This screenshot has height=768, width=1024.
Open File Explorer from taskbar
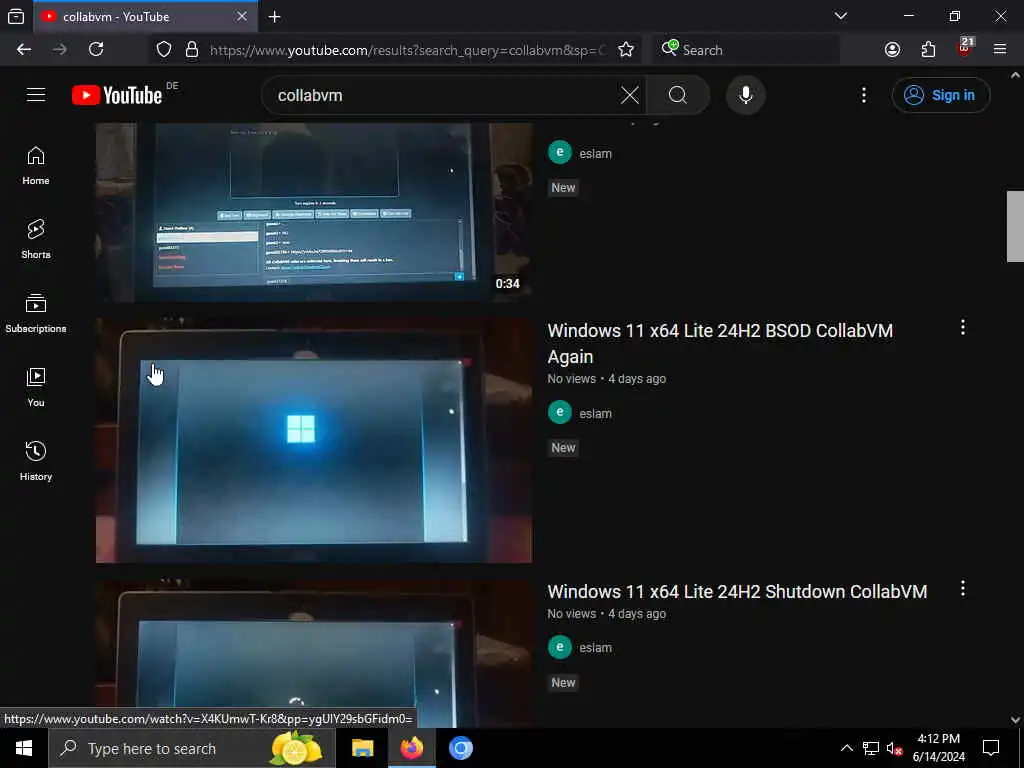coord(362,748)
